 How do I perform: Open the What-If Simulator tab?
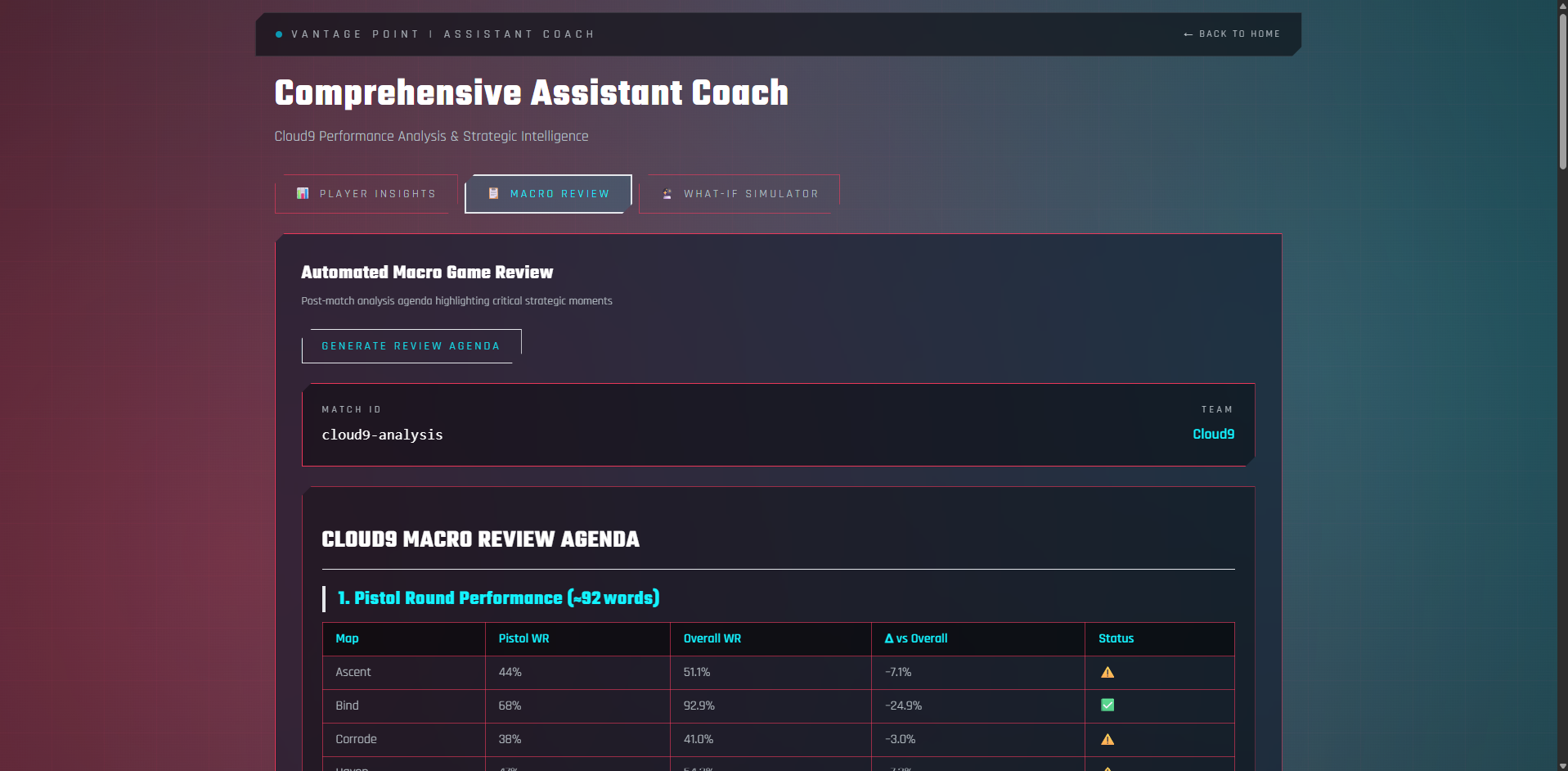point(739,194)
